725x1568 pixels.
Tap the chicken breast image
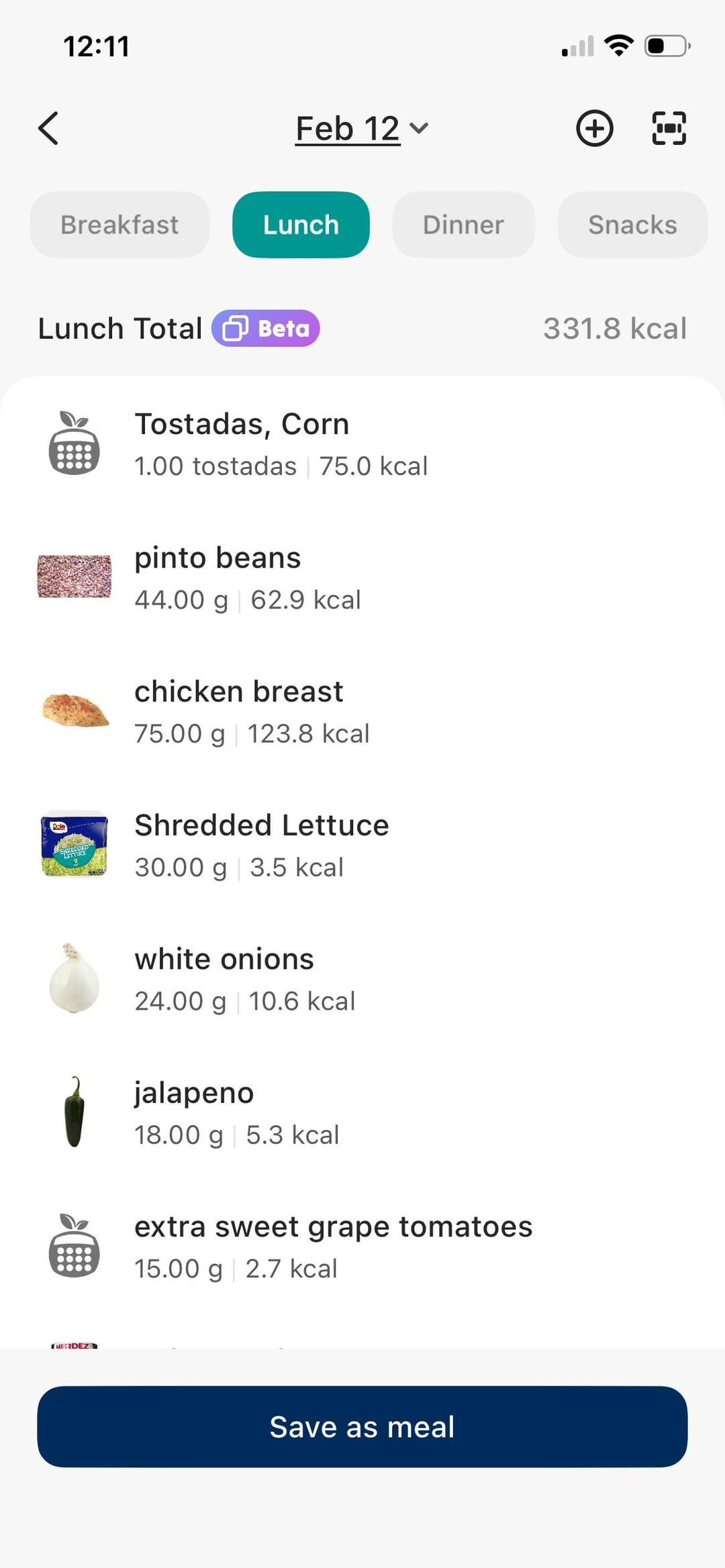click(75, 711)
